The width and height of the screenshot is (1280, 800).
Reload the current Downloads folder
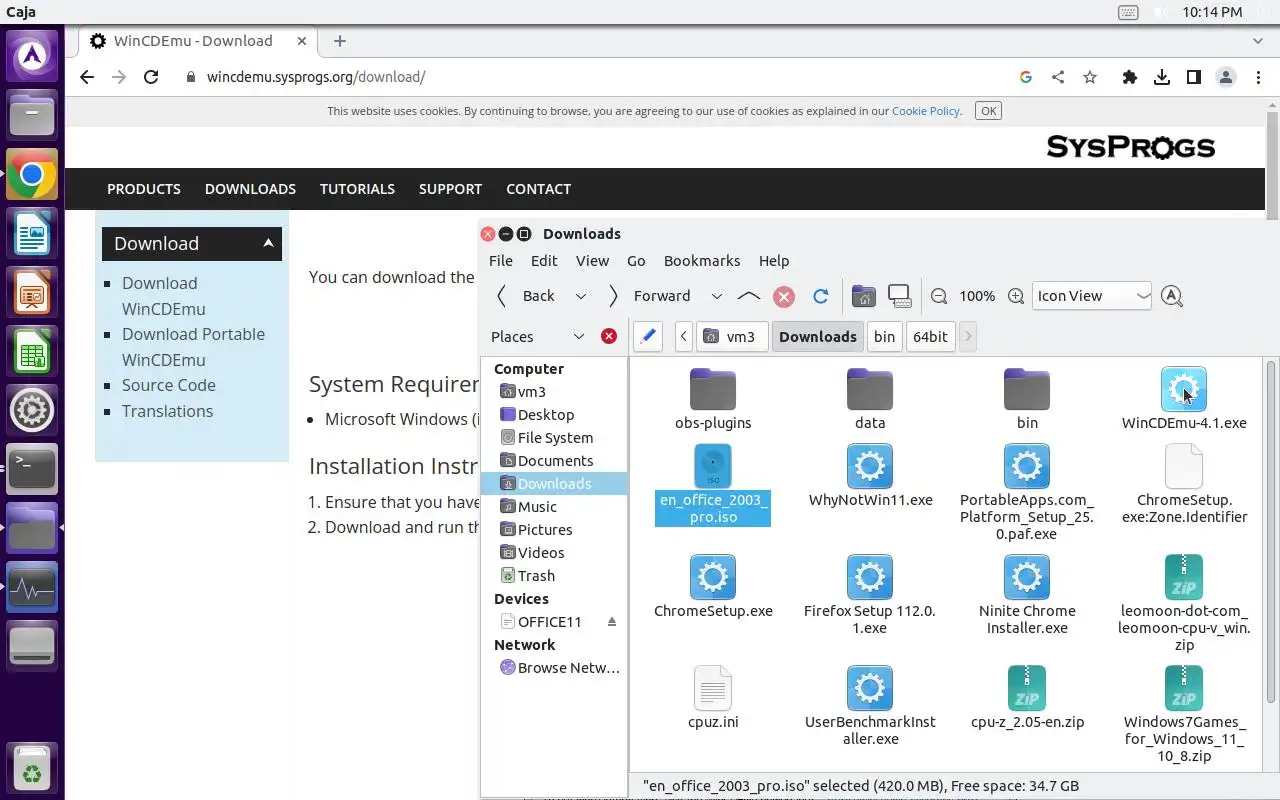[821, 296]
